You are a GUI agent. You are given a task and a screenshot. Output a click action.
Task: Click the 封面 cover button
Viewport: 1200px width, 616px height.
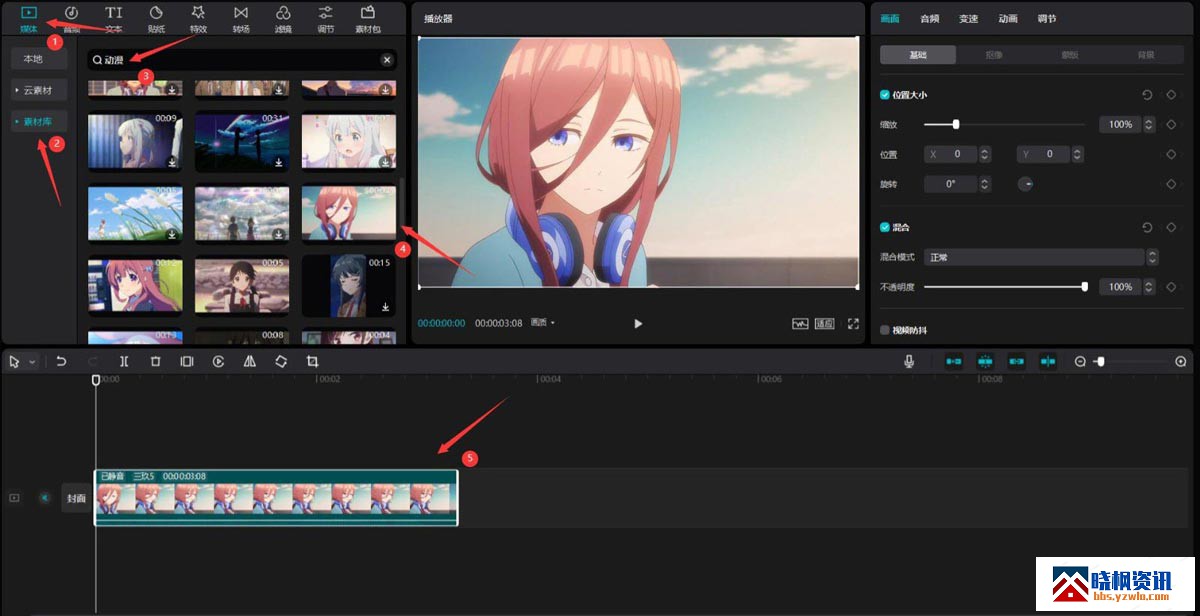[x=76, y=497]
